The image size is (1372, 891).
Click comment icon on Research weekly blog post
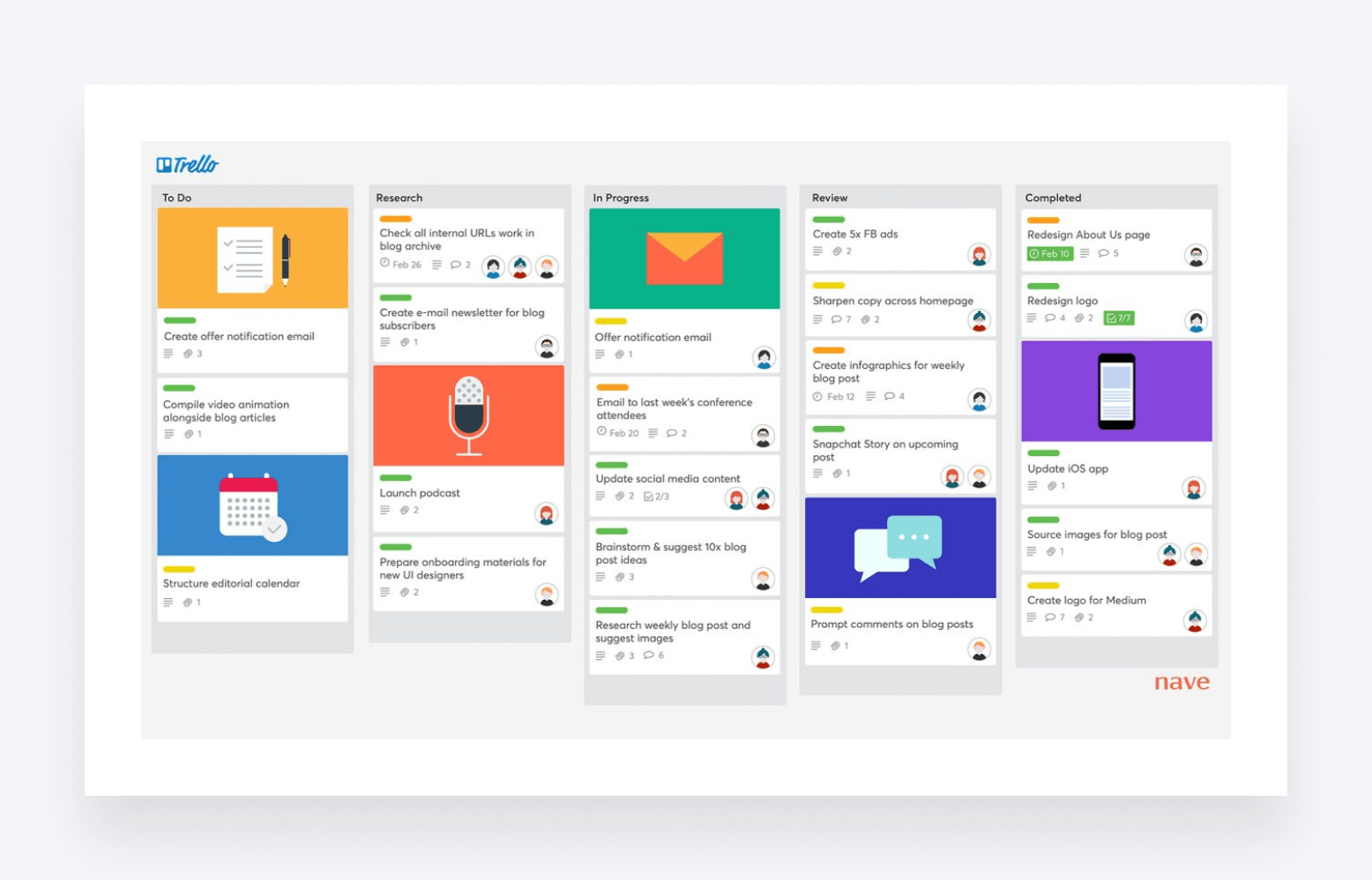coord(649,655)
